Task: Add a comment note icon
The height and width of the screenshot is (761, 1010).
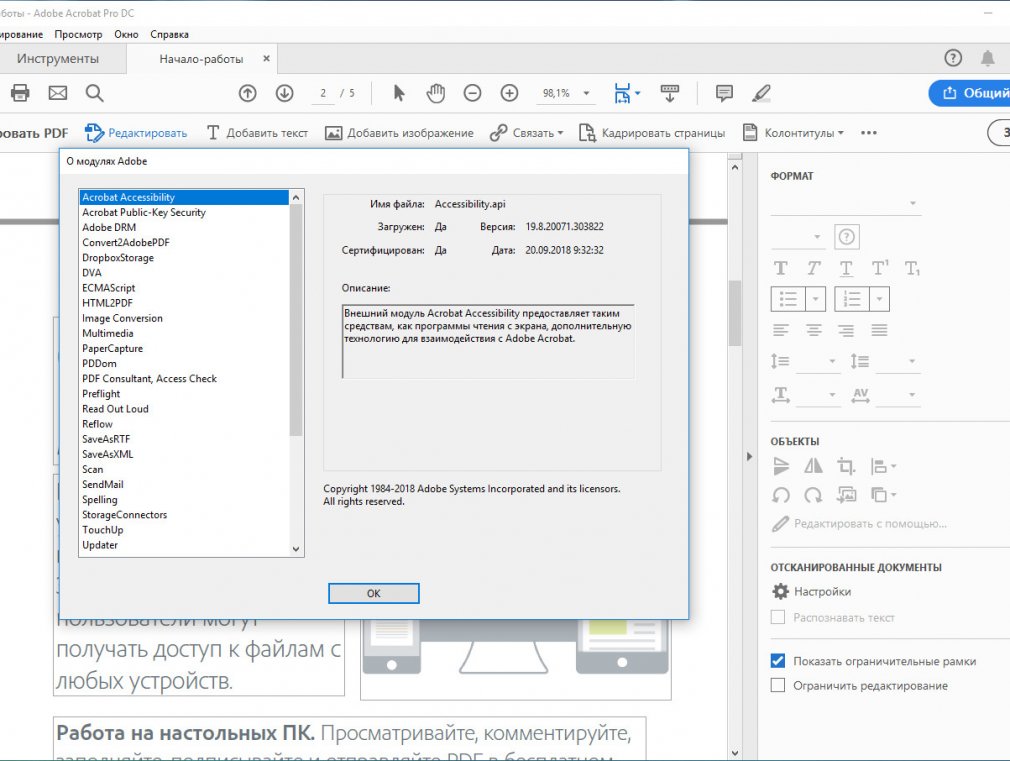Action: click(x=724, y=93)
